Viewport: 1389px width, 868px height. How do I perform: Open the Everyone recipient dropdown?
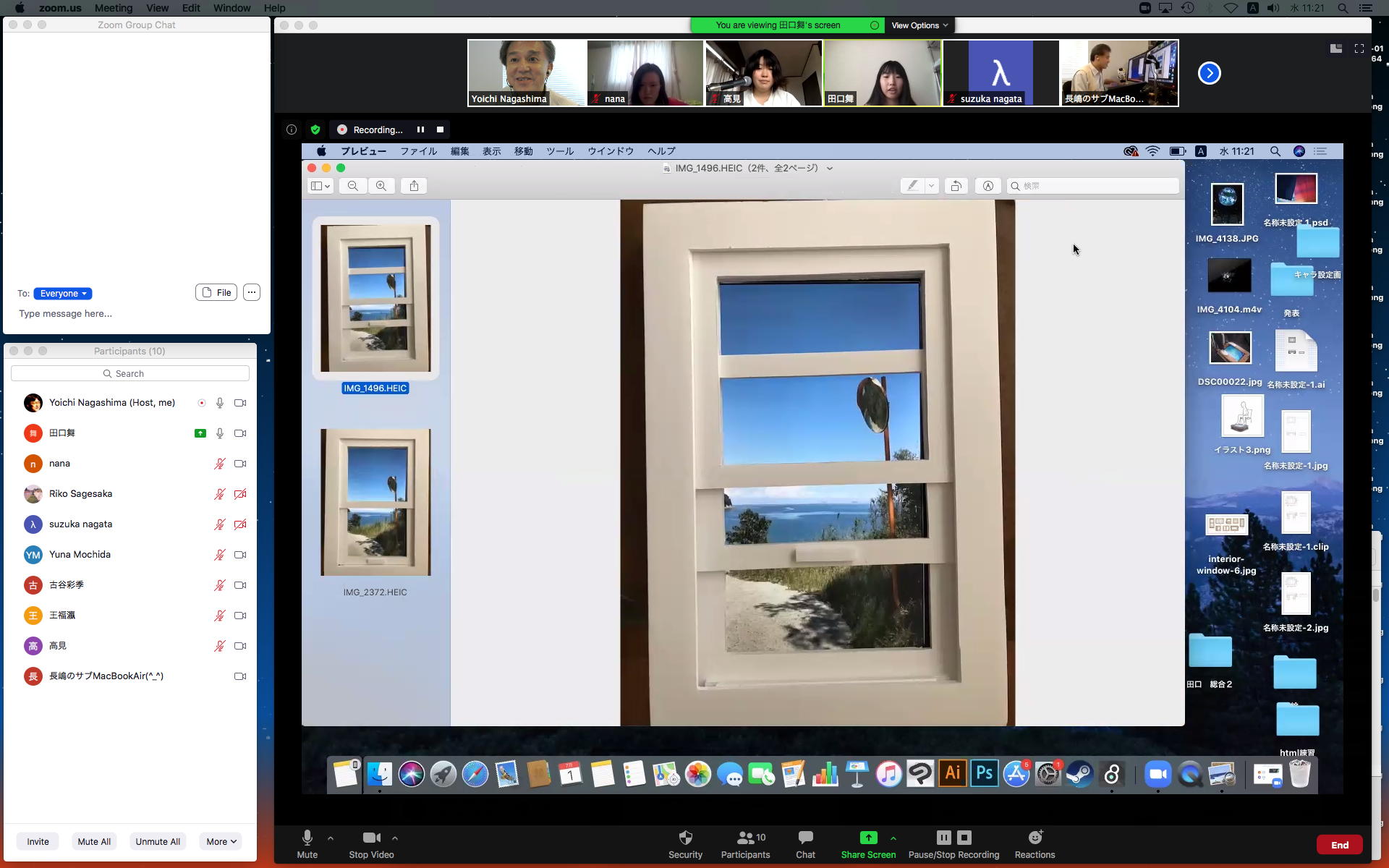click(x=63, y=294)
